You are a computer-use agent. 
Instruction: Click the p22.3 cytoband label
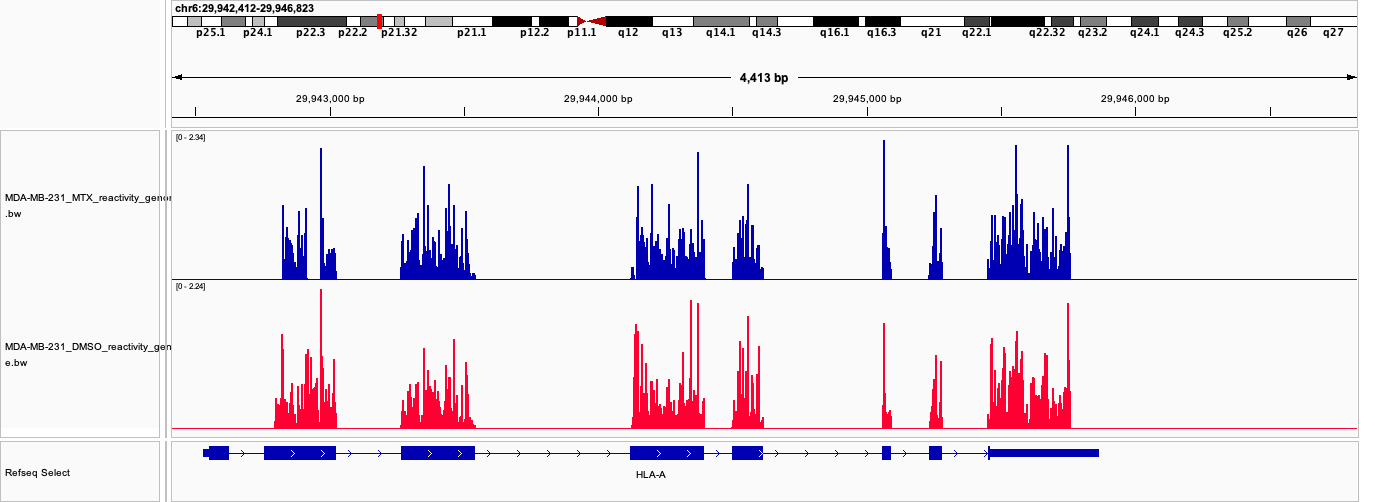310,33
